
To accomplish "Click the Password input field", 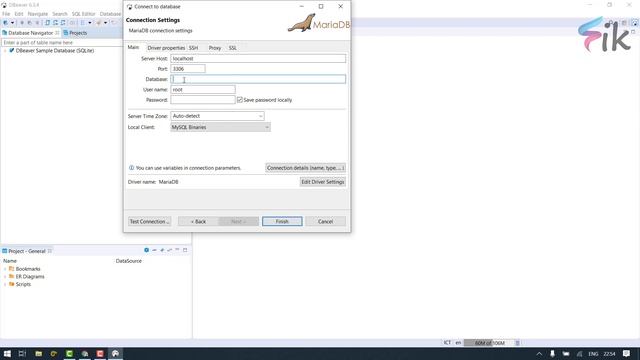I will [x=203, y=100].
